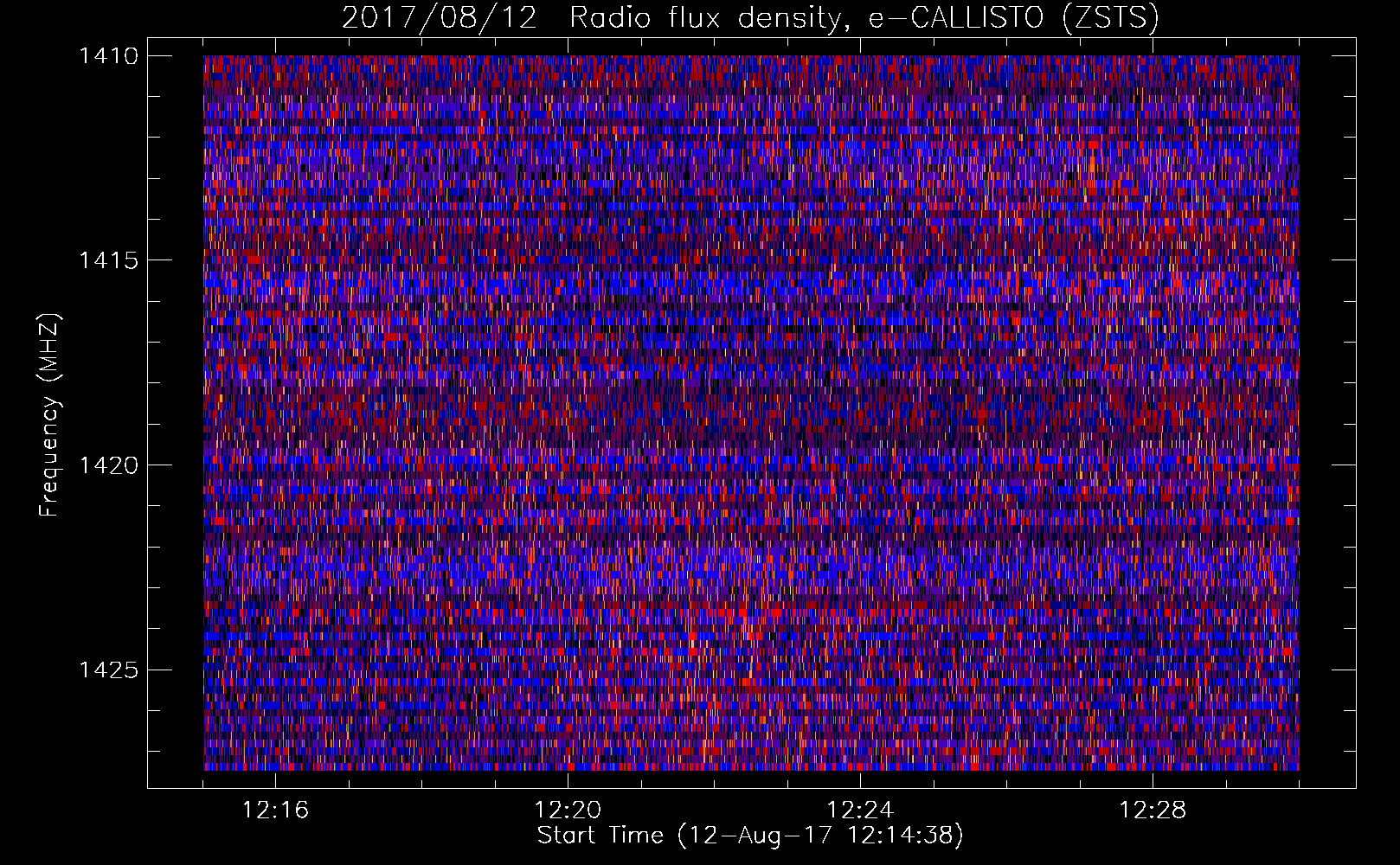Click the 12:24 time tick label
This screenshot has width=1400, height=865.
click(x=860, y=810)
